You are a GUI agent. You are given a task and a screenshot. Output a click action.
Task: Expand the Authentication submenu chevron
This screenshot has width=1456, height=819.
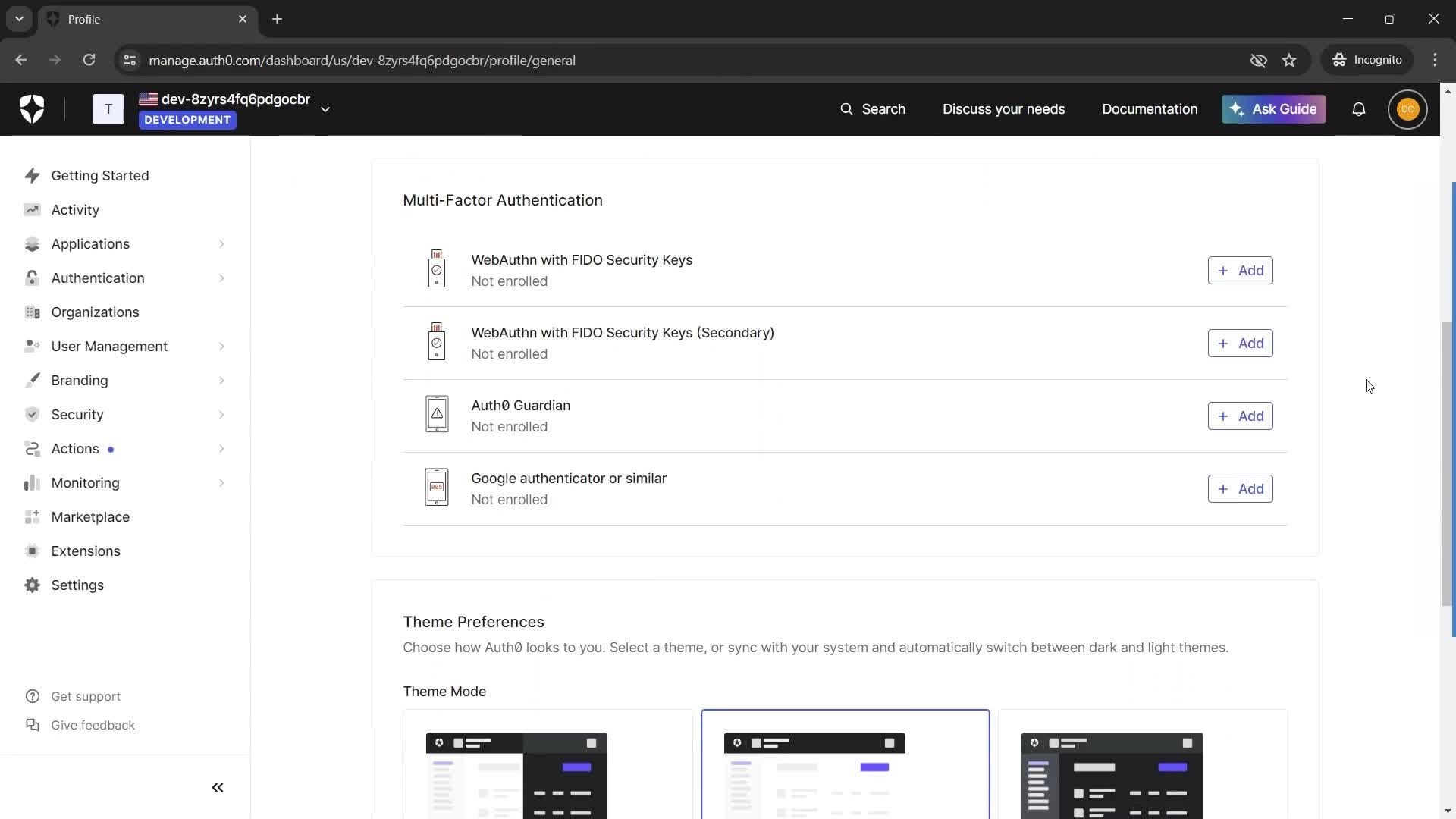[x=221, y=278]
